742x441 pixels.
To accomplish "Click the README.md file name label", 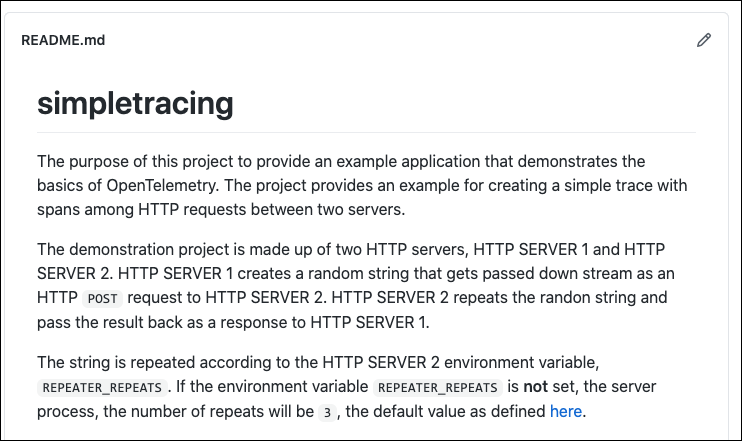I will [63, 41].
